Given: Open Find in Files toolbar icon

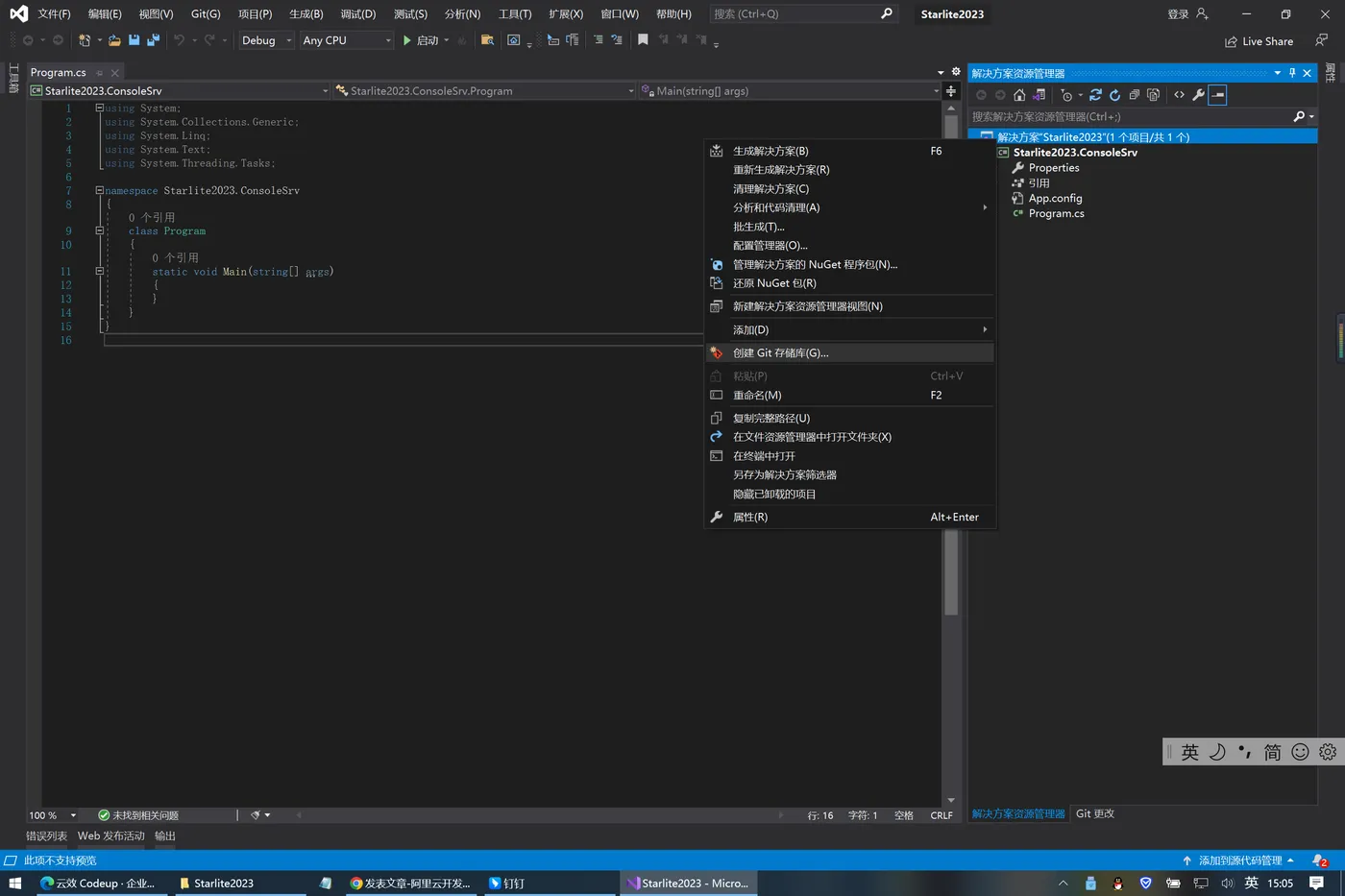Looking at the screenshot, I should coord(487,40).
